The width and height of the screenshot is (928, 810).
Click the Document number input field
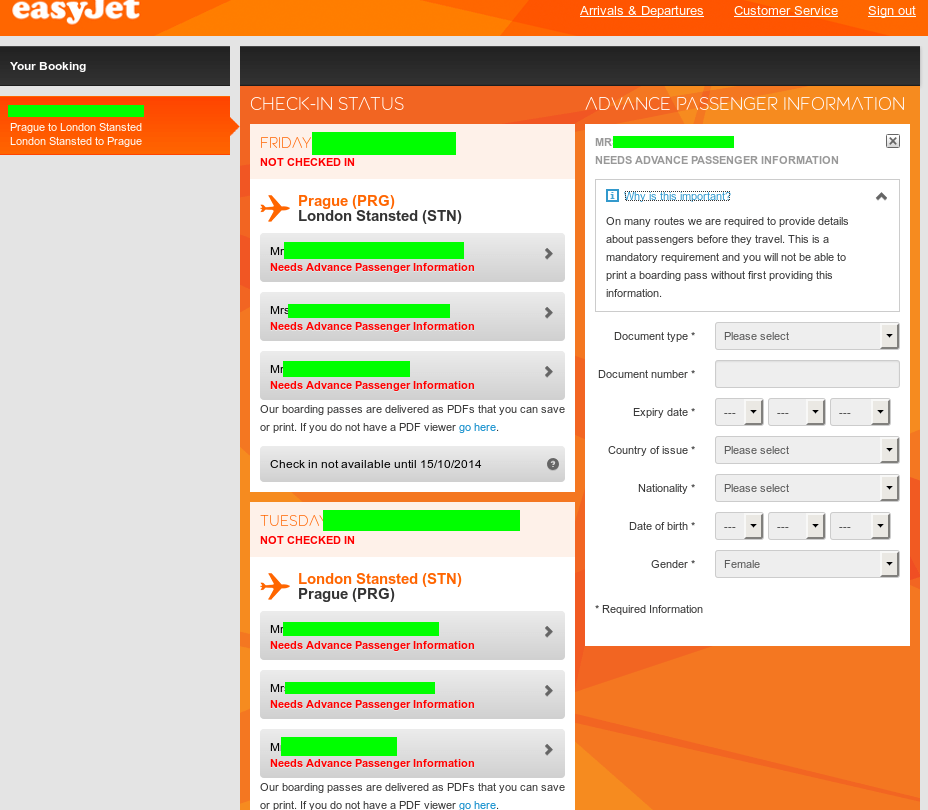pyautogui.click(x=807, y=374)
